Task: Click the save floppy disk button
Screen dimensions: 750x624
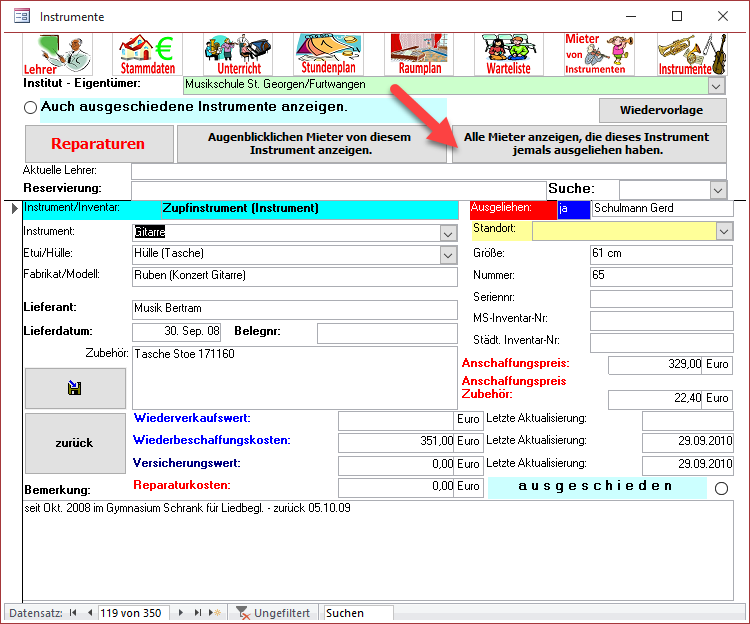Action: click(75, 388)
